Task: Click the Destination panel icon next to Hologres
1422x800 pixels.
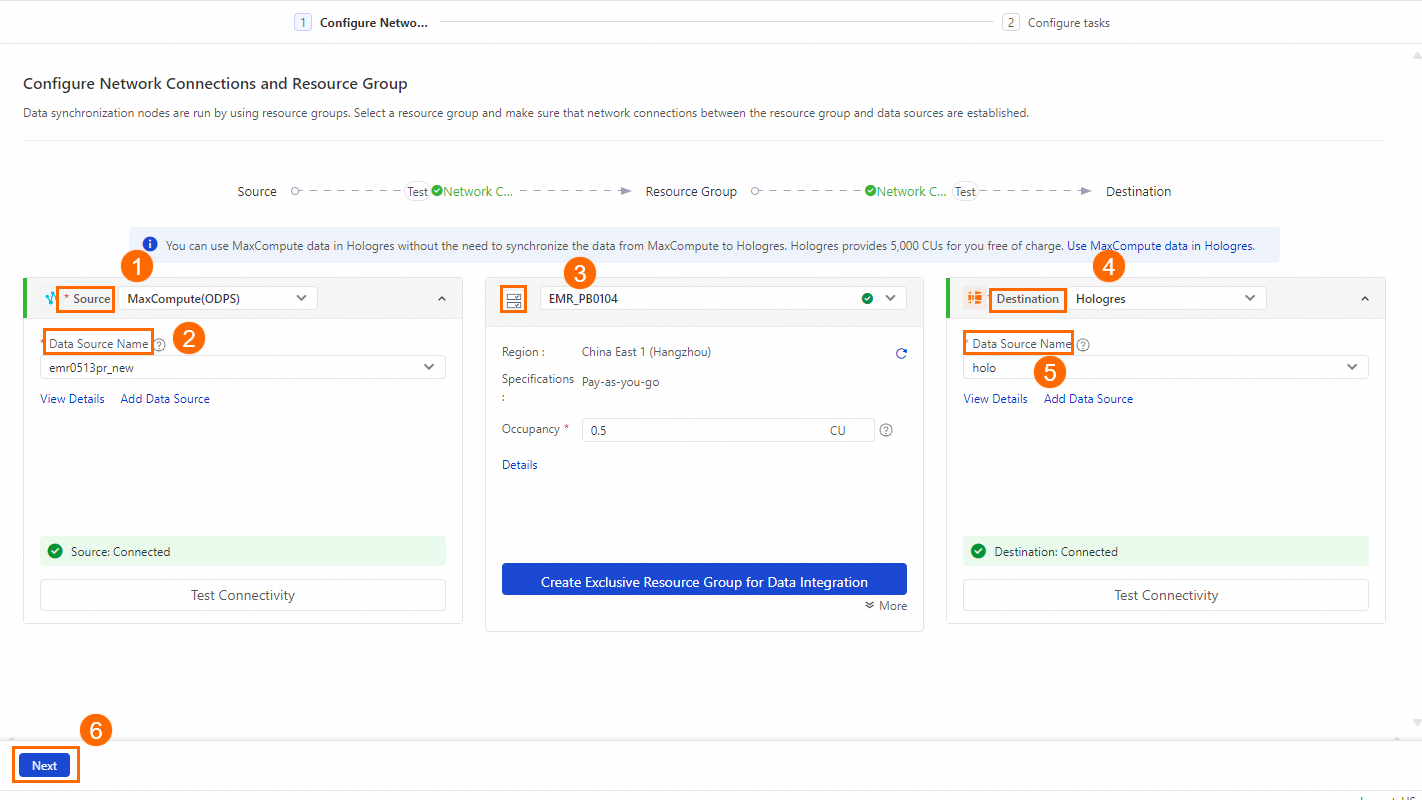Action: (974, 297)
